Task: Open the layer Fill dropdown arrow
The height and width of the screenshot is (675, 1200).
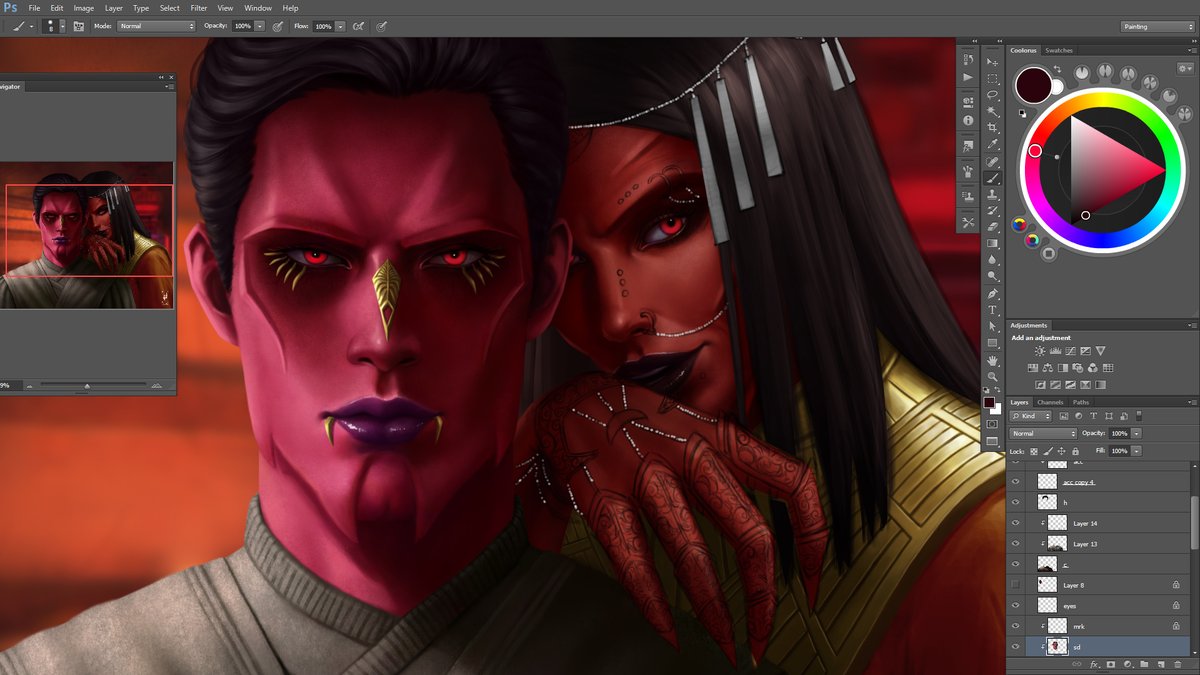Action: click(1136, 451)
